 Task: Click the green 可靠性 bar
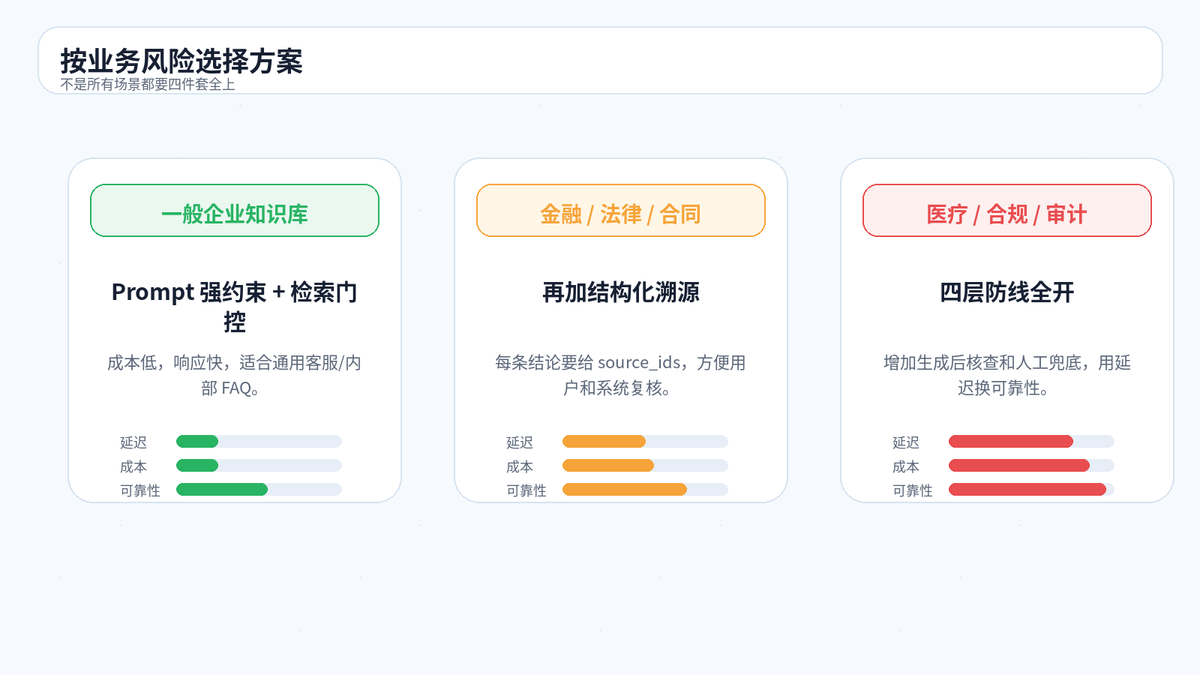(259, 490)
